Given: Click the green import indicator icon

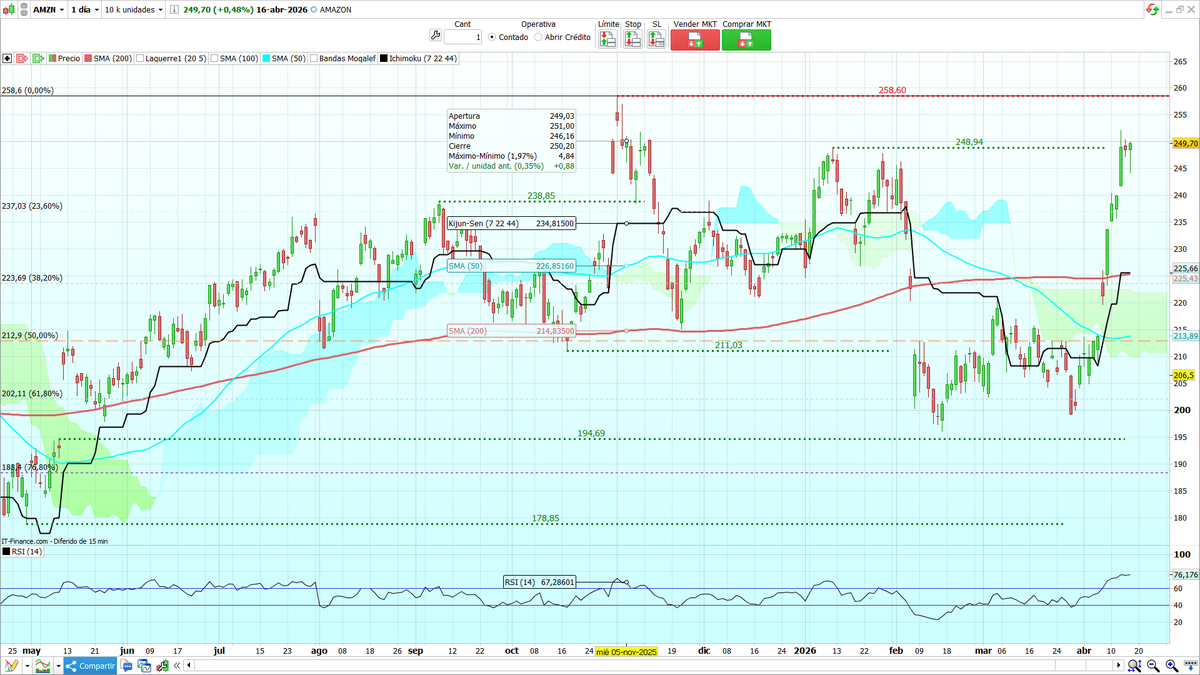Looking at the screenshot, I should click(38, 59).
